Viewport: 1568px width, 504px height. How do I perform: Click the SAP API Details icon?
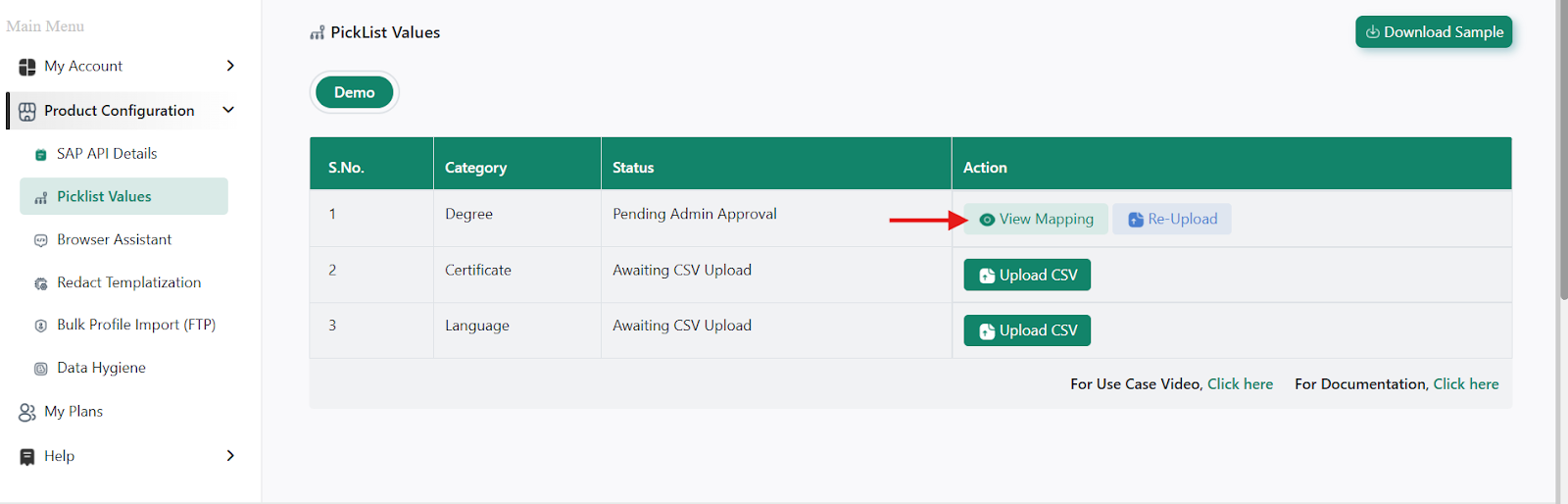tap(41, 155)
